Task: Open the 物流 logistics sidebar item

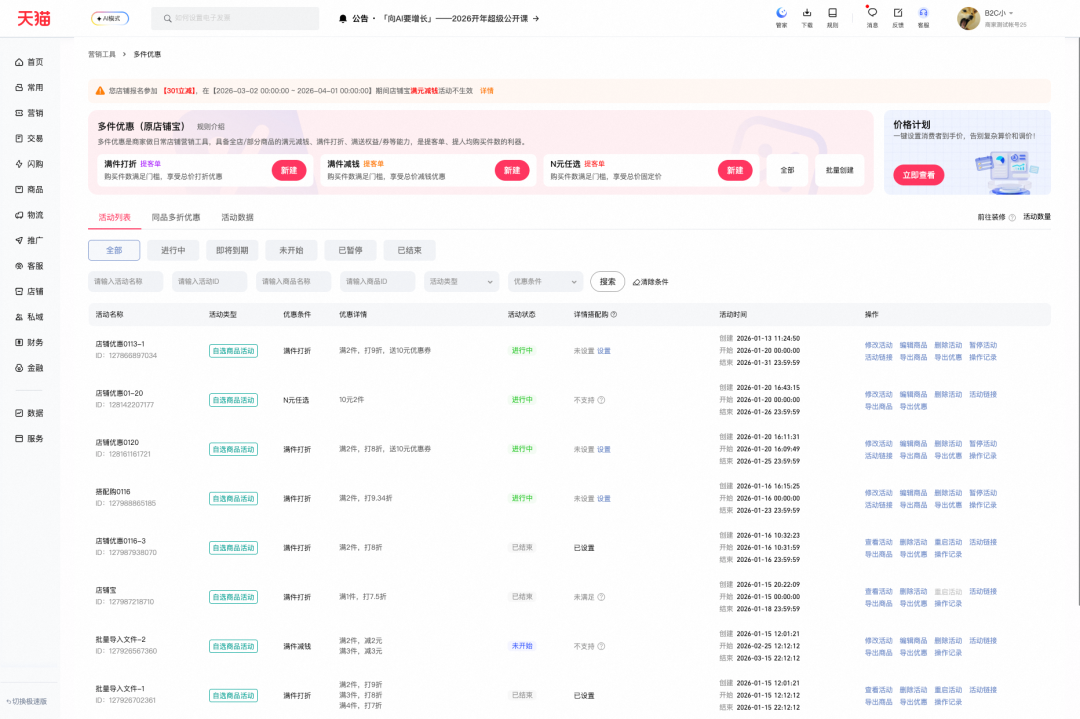Action: 29,215
